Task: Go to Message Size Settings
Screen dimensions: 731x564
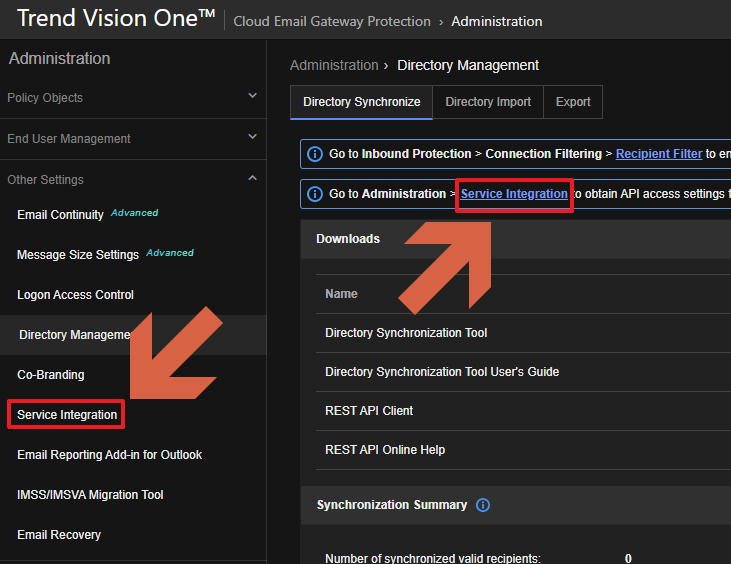Action: tap(78, 255)
